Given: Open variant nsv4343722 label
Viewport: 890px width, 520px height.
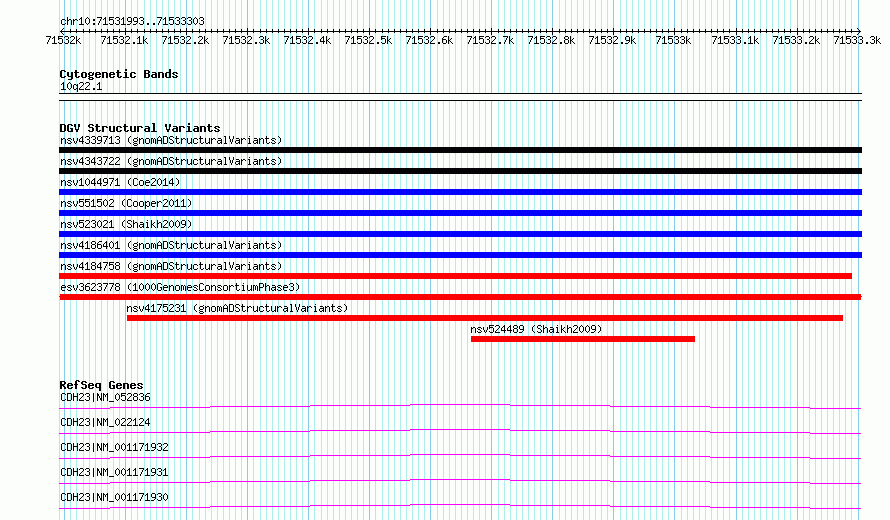Looking at the screenshot, I should pyautogui.click(x=171, y=161).
